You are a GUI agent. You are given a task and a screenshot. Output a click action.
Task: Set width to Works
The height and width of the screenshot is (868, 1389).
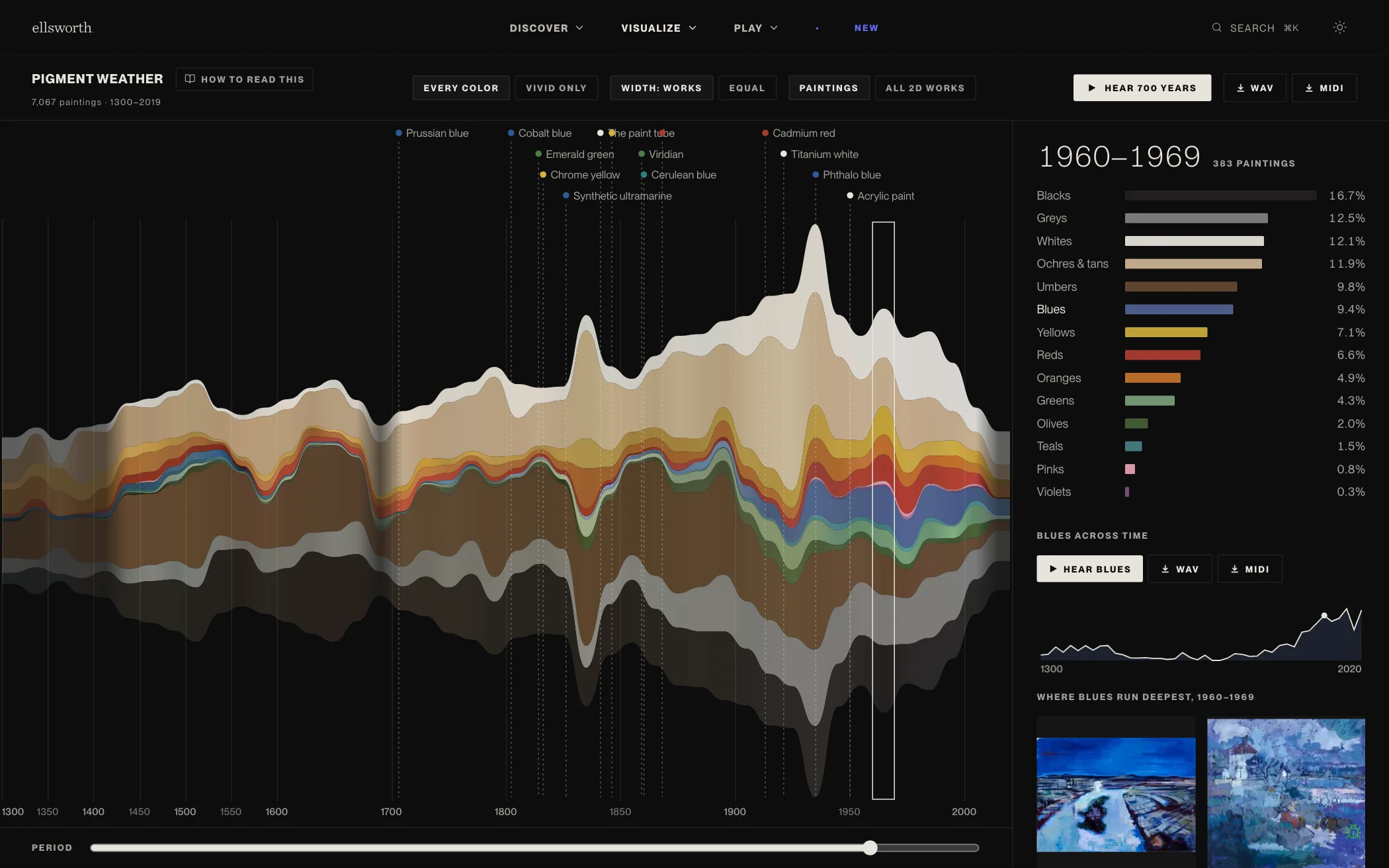pos(661,88)
